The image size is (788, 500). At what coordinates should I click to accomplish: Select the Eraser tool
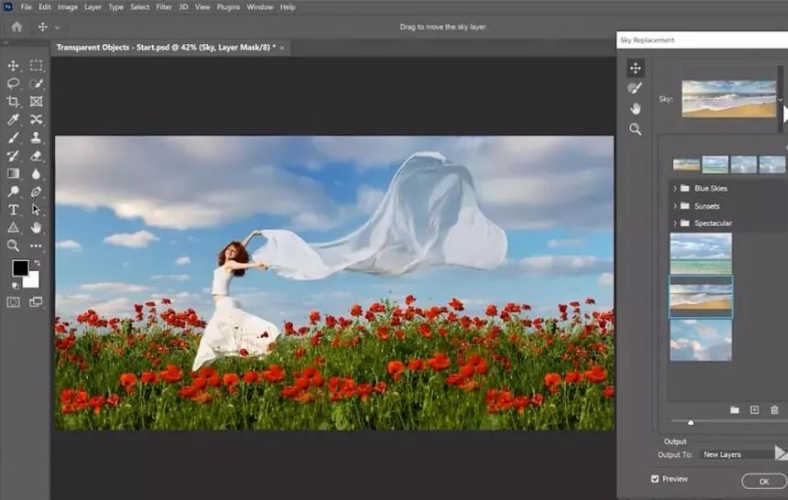[36, 156]
